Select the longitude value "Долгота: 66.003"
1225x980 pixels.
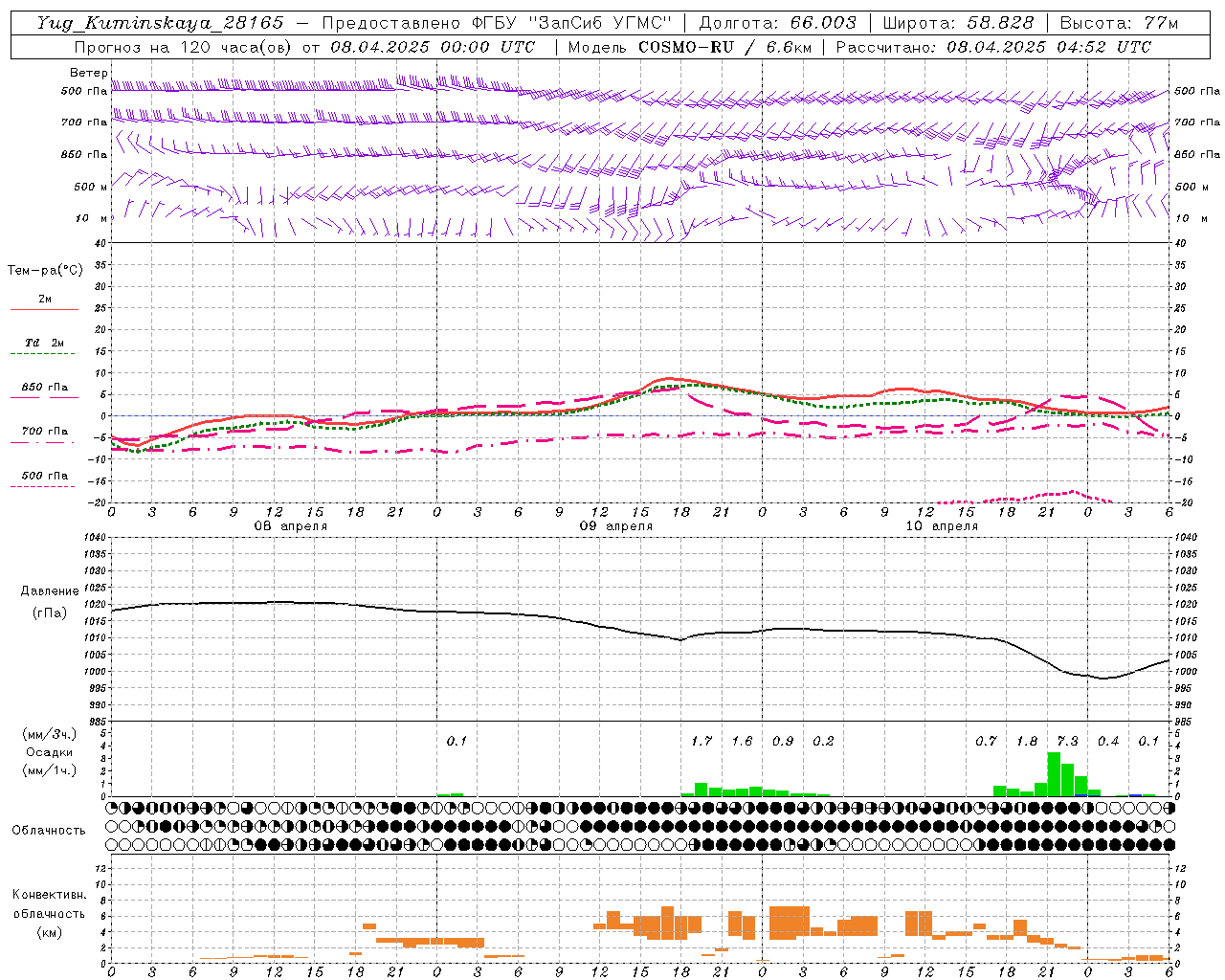(777, 23)
